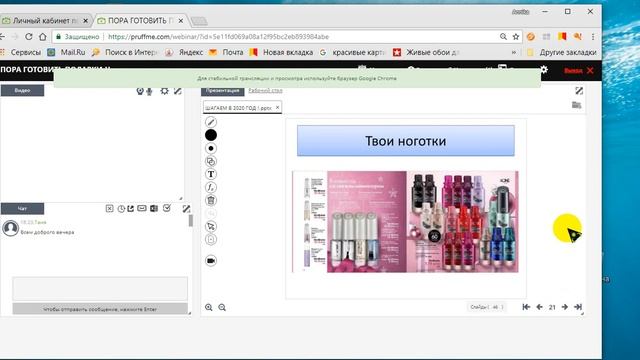Advance to the next slide
Screen dimensions: 640x360
[x=564, y=307]
